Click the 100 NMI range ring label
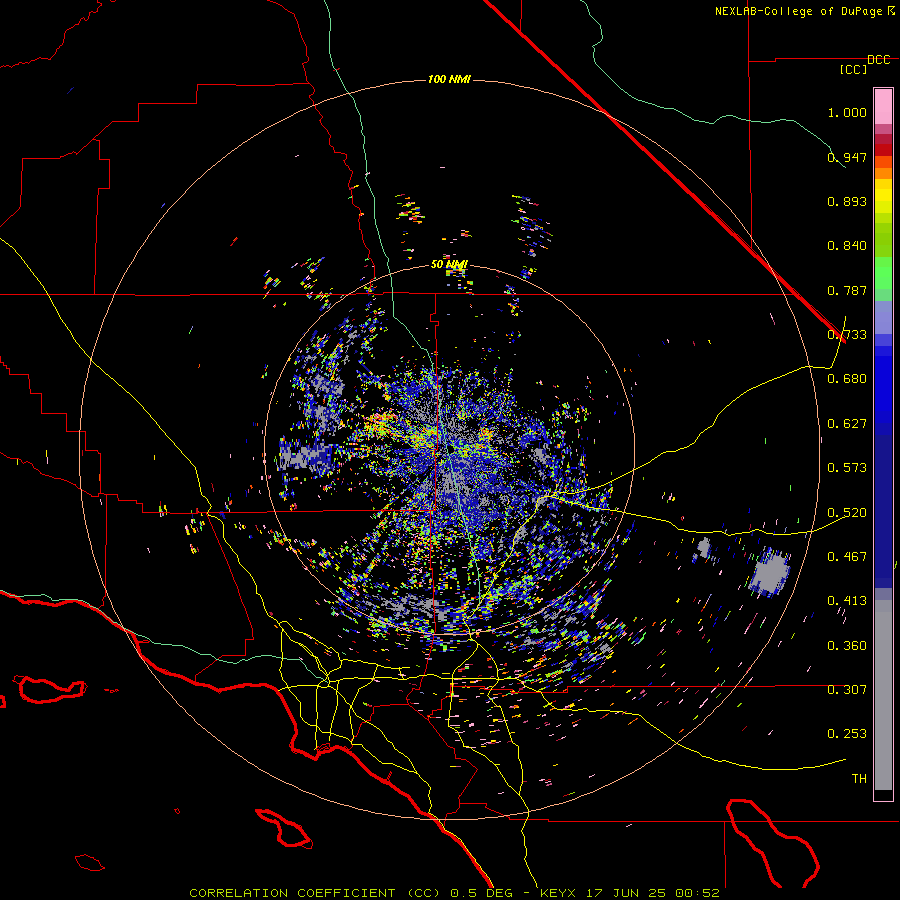 (x=449, y=79)
